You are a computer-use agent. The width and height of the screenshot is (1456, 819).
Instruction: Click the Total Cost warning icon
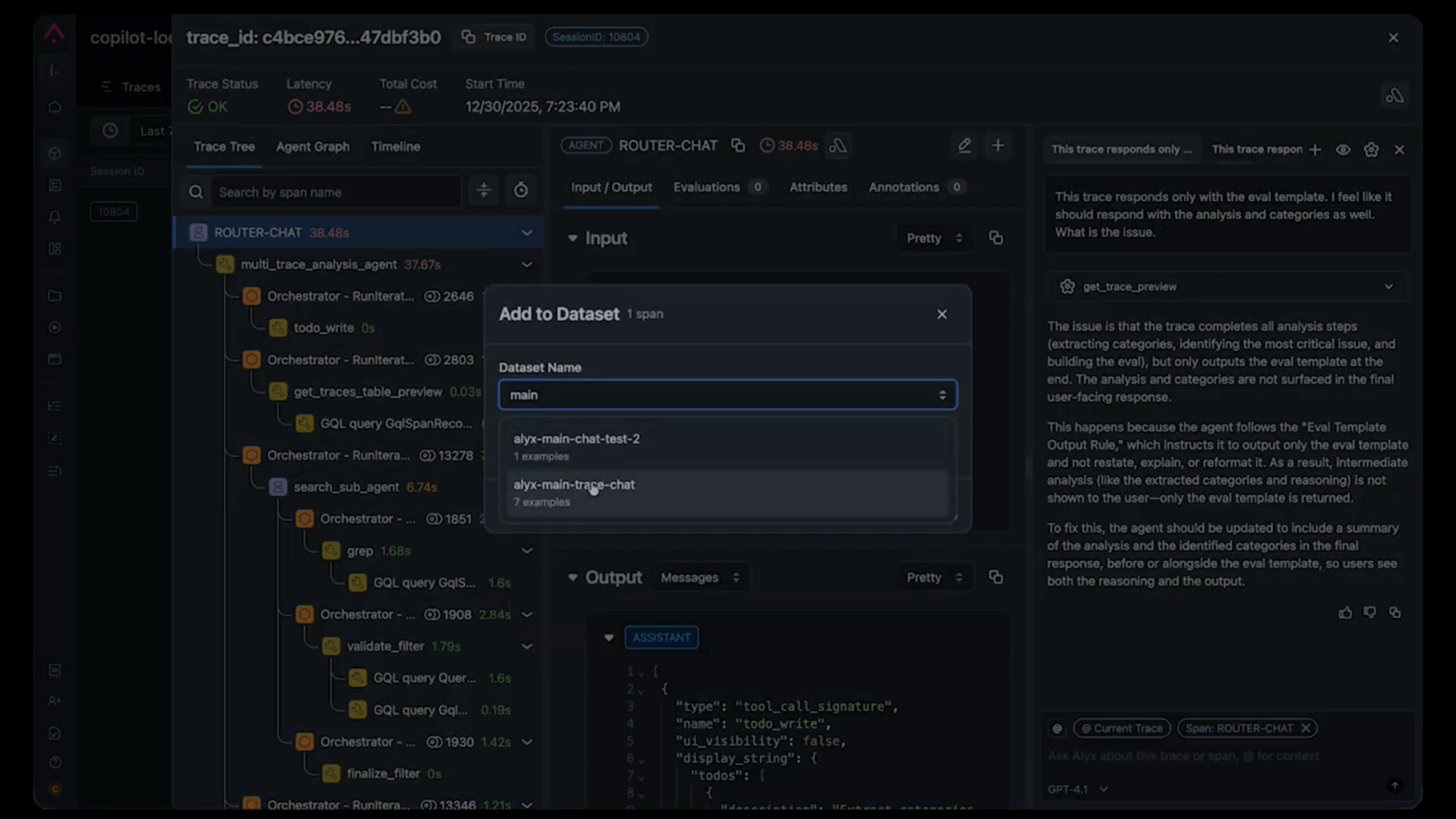(403, 107)
